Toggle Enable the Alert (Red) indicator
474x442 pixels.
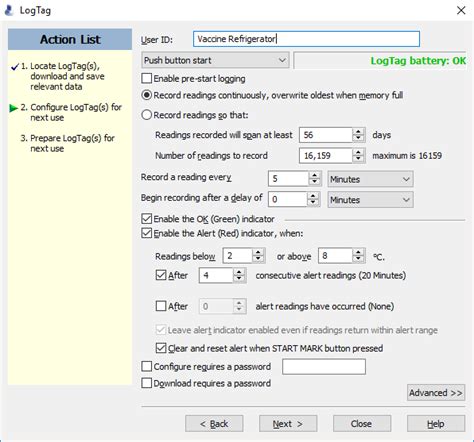pos(147,233)
